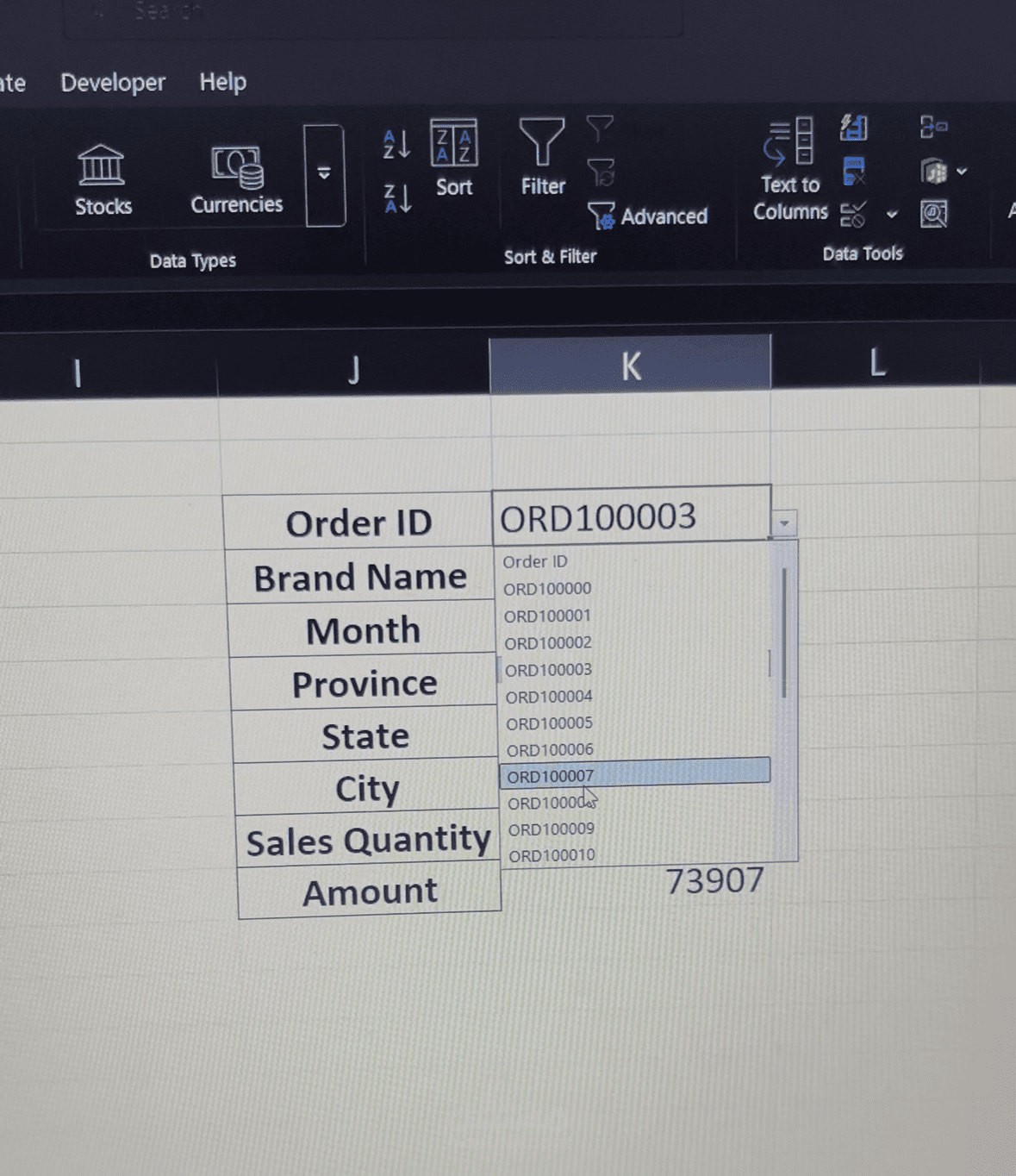Click the Reapply filter icon
This screenshot has height=1176, width=1016.
601,172
